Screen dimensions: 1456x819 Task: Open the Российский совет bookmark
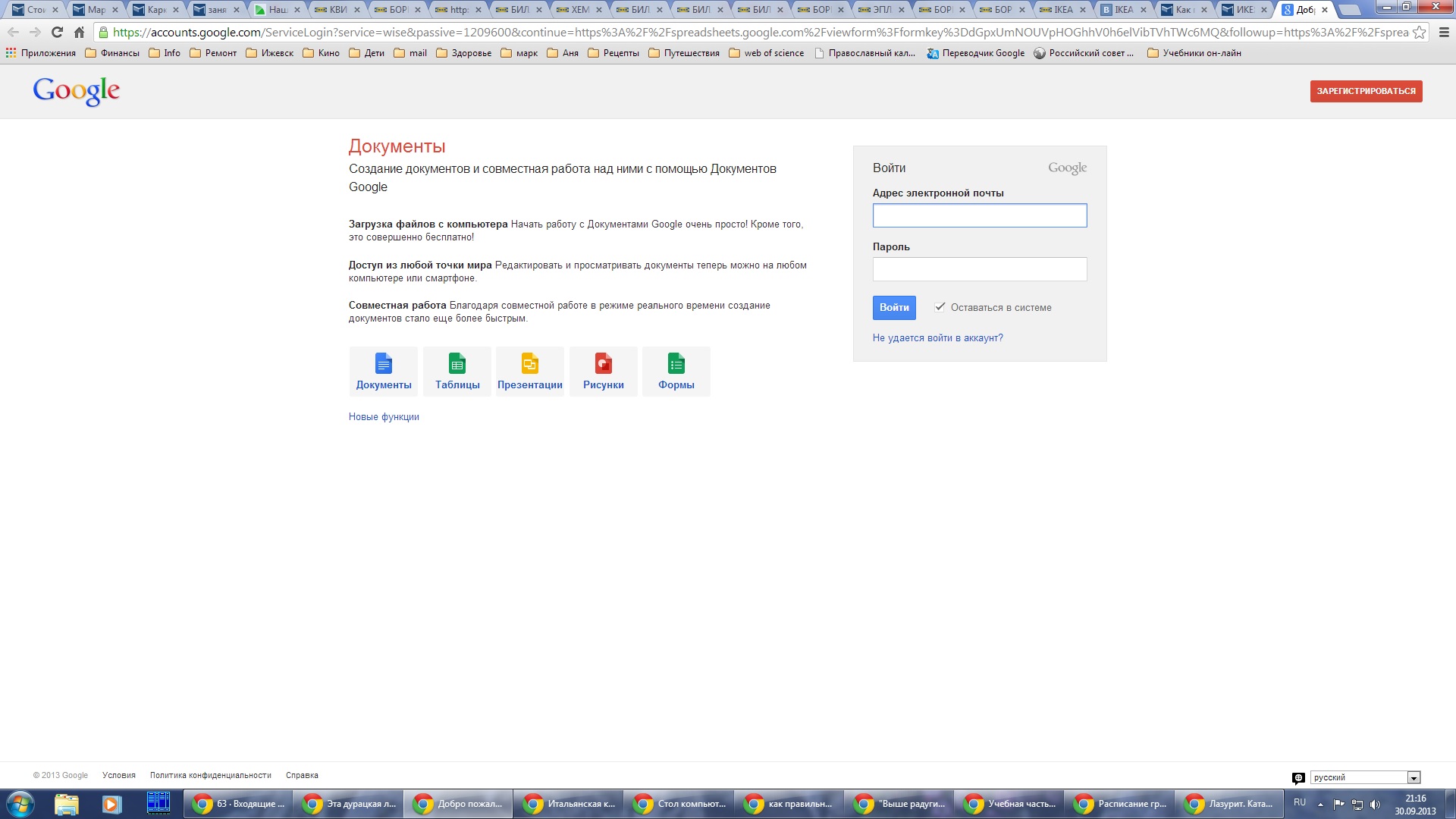tap(1084, 53)
